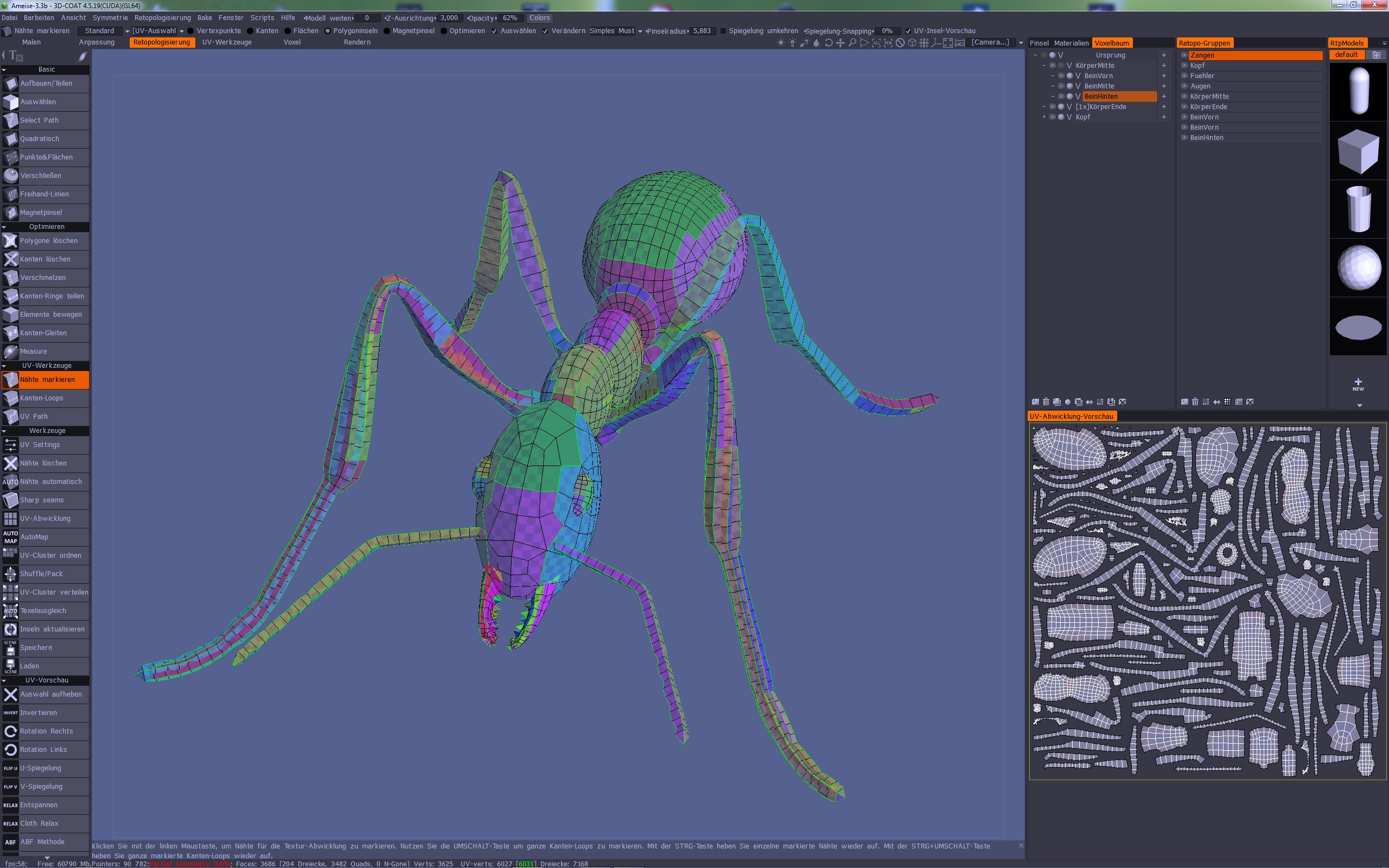Switch to the UV-Werkzeuge tab
This screenshot has width=1389, height=868.
(x=227, y=42)
